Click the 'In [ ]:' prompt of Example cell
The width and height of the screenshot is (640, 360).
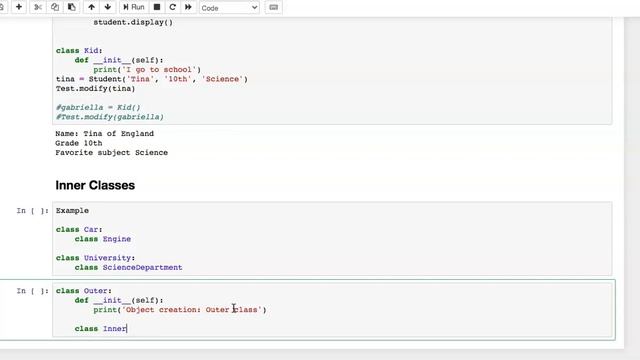pos(33,211)
